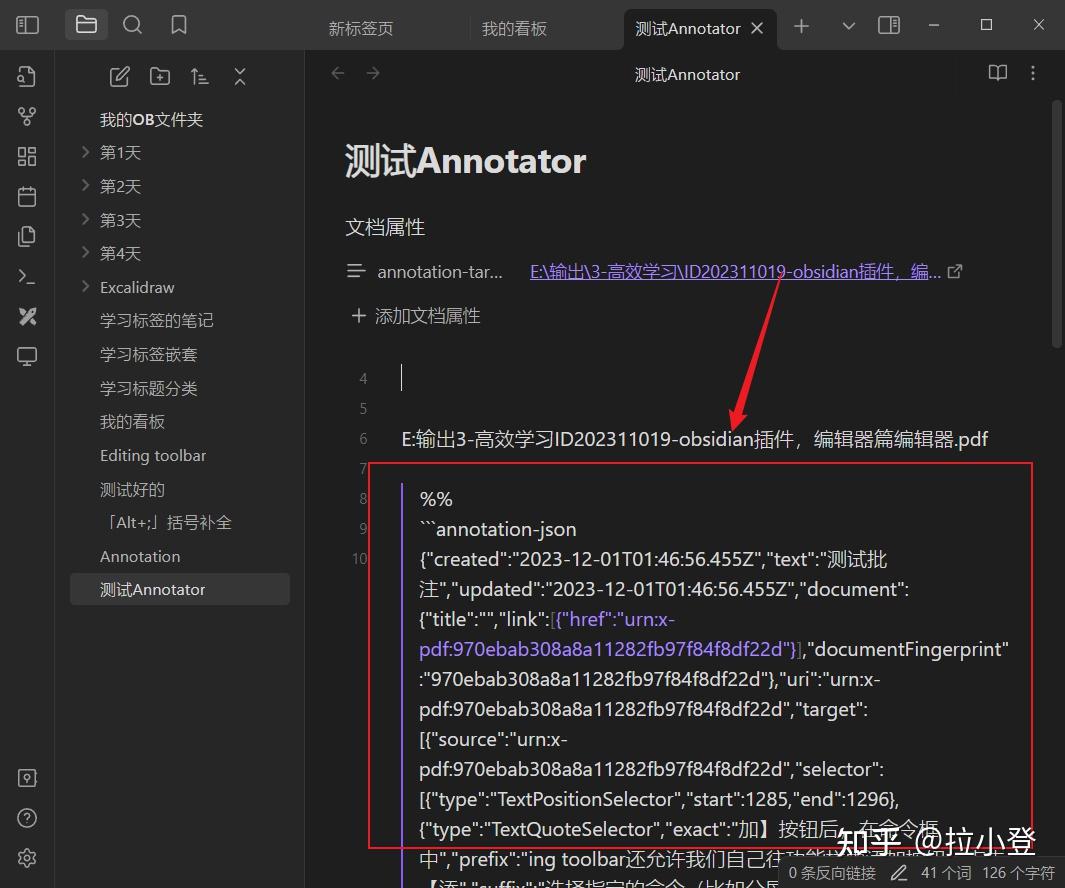Navigate forward in note history
1065x888 pixels.
[373, 73]
